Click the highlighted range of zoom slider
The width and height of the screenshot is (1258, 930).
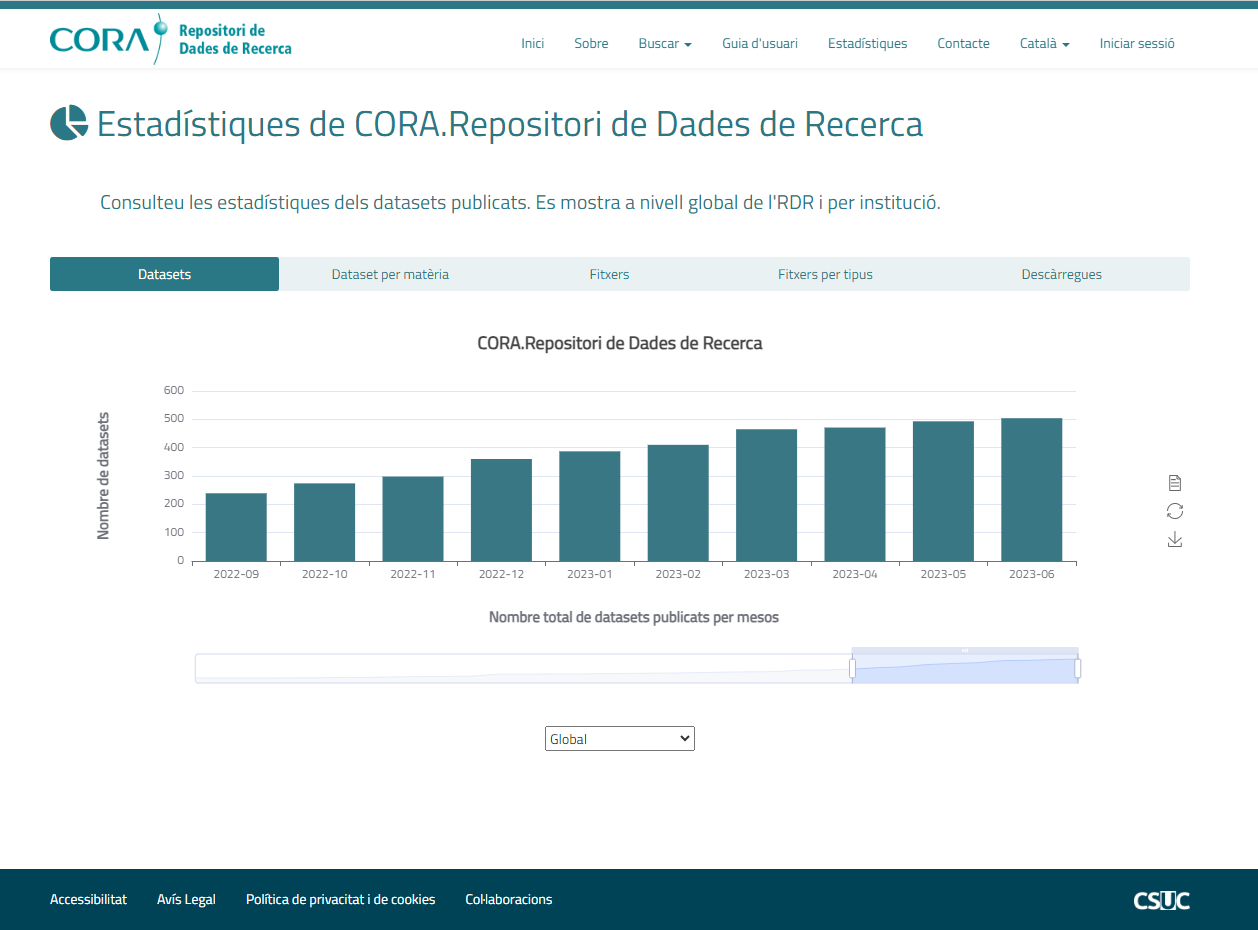(x=965, y=669)
